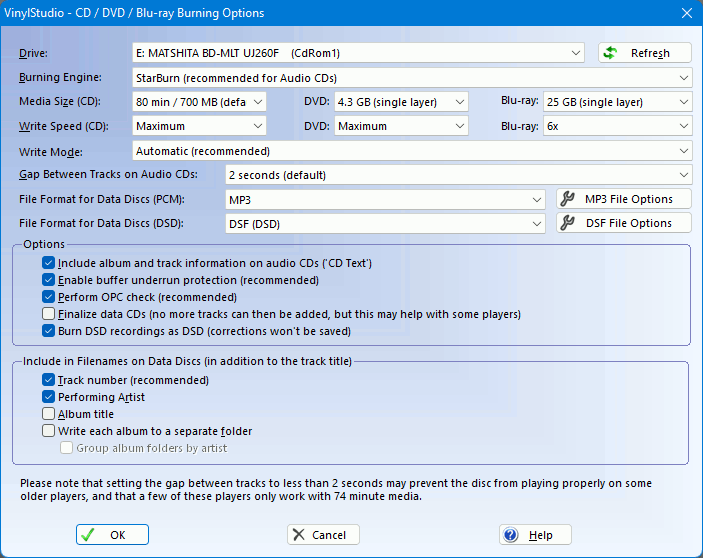
Task: Click the 'Write Mode:' label
Action: (51, 152)
